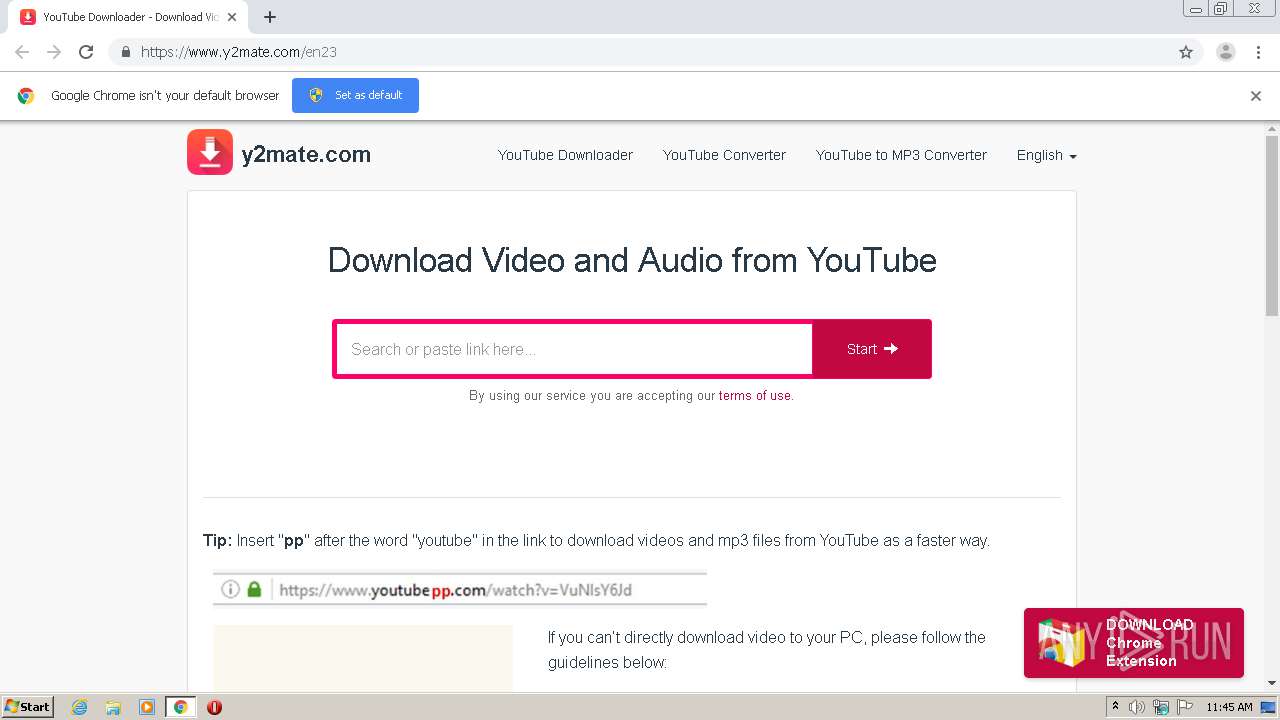Viewport: 1280px width, 720px height.
Task: Click the scrollbar up arrow
Action: pos(1272,129)
